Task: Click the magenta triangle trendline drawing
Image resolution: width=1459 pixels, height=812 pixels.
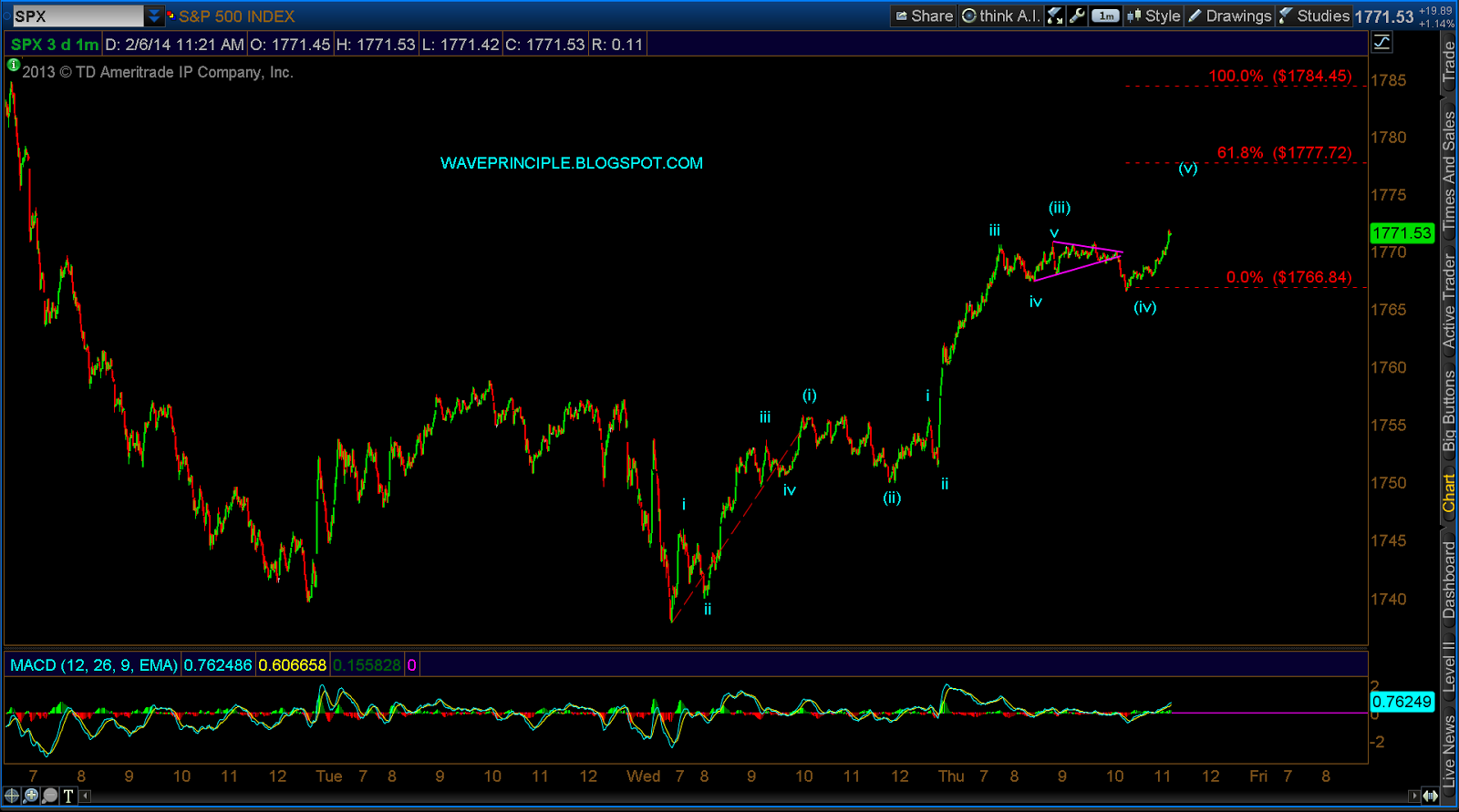Action: pos(1078,261)
